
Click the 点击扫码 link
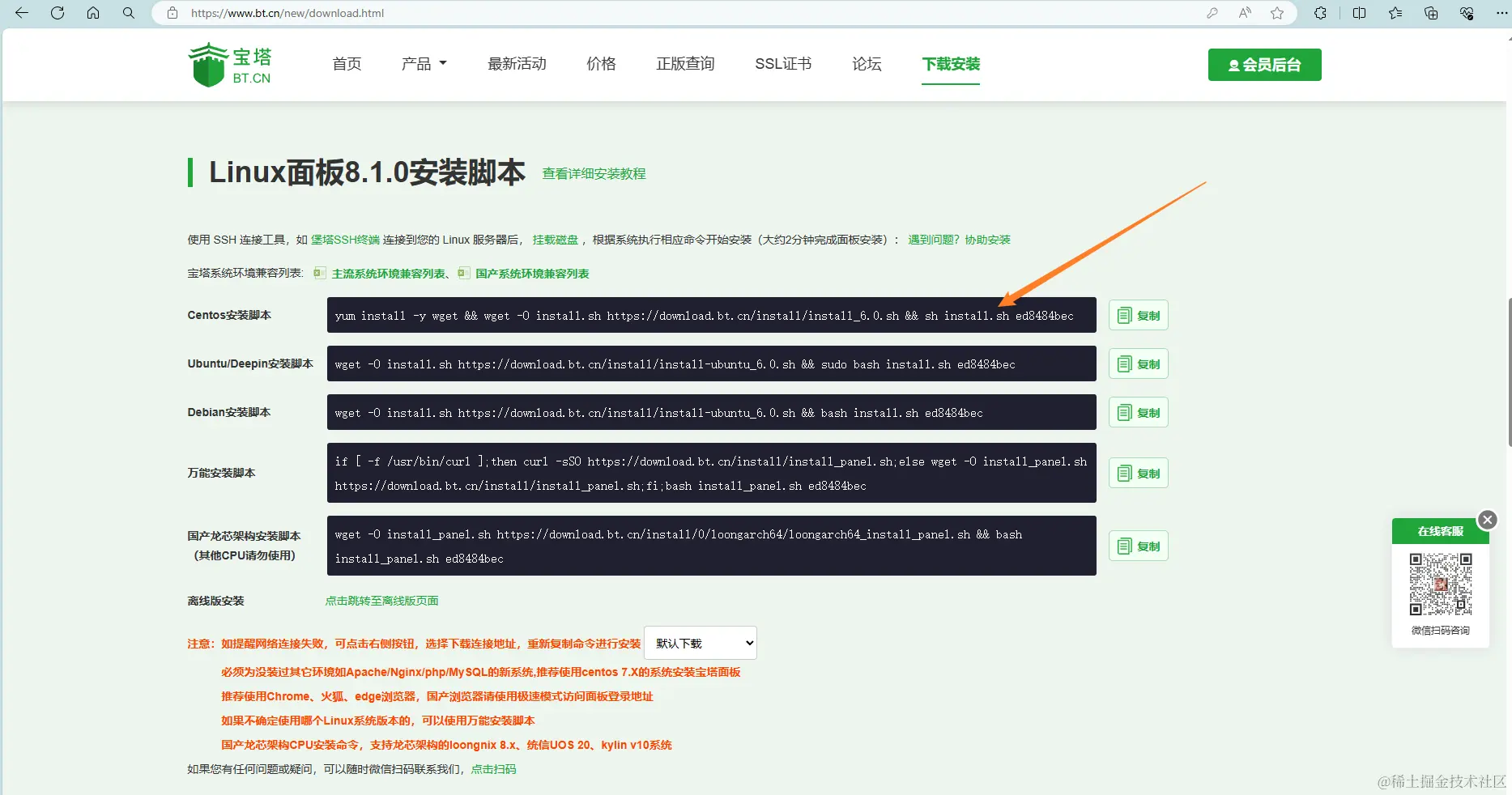(x=493, y=769)
